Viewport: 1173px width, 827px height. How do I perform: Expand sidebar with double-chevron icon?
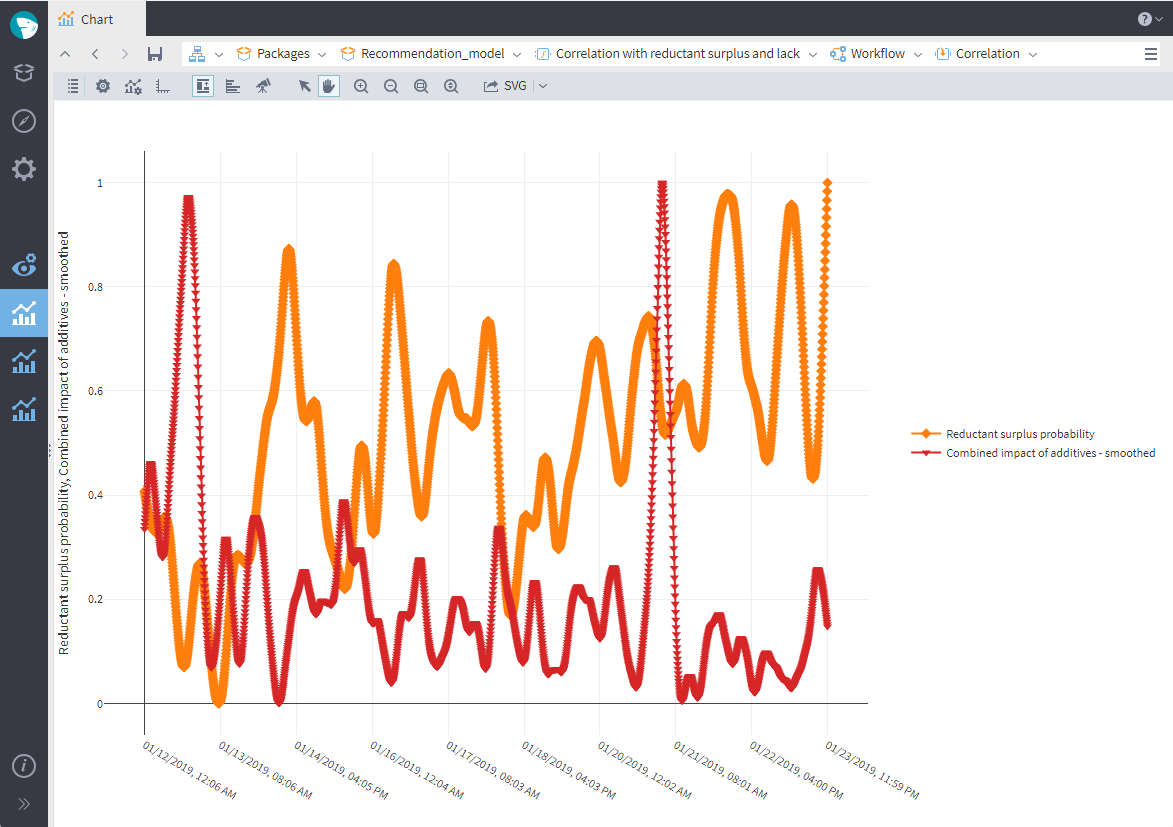(24, 804)
